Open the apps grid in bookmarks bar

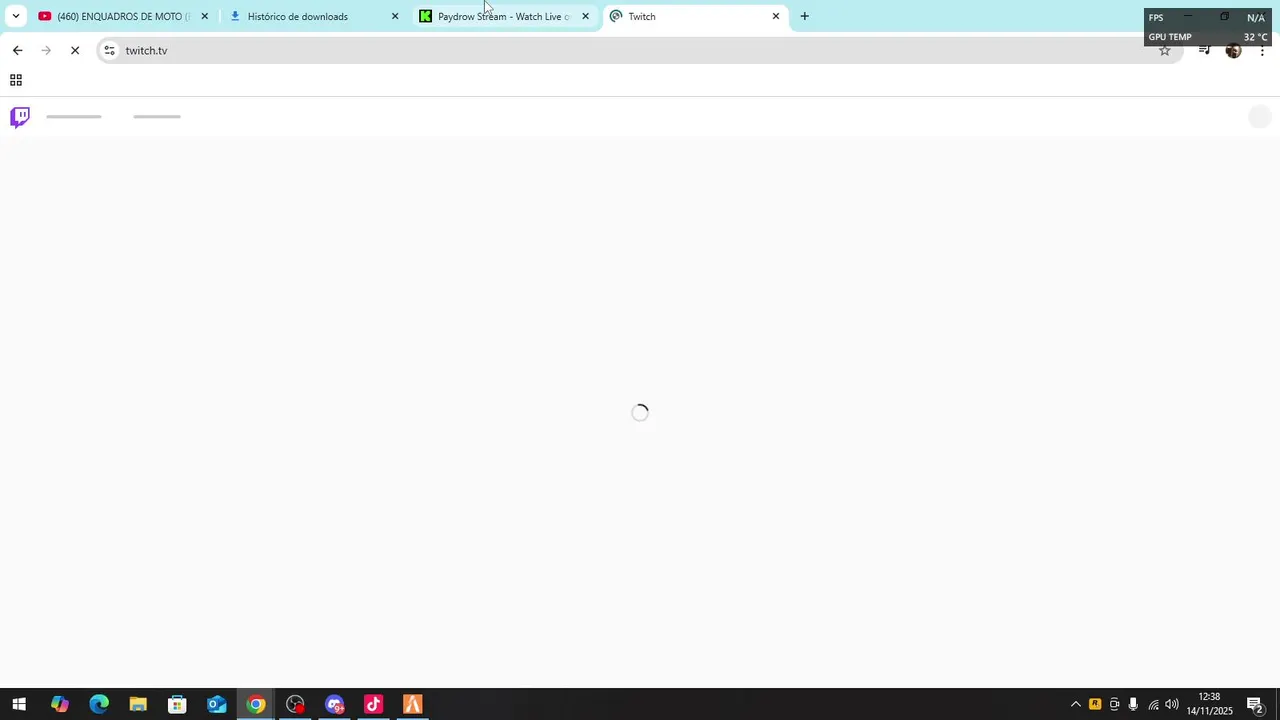tap(16, 80)
